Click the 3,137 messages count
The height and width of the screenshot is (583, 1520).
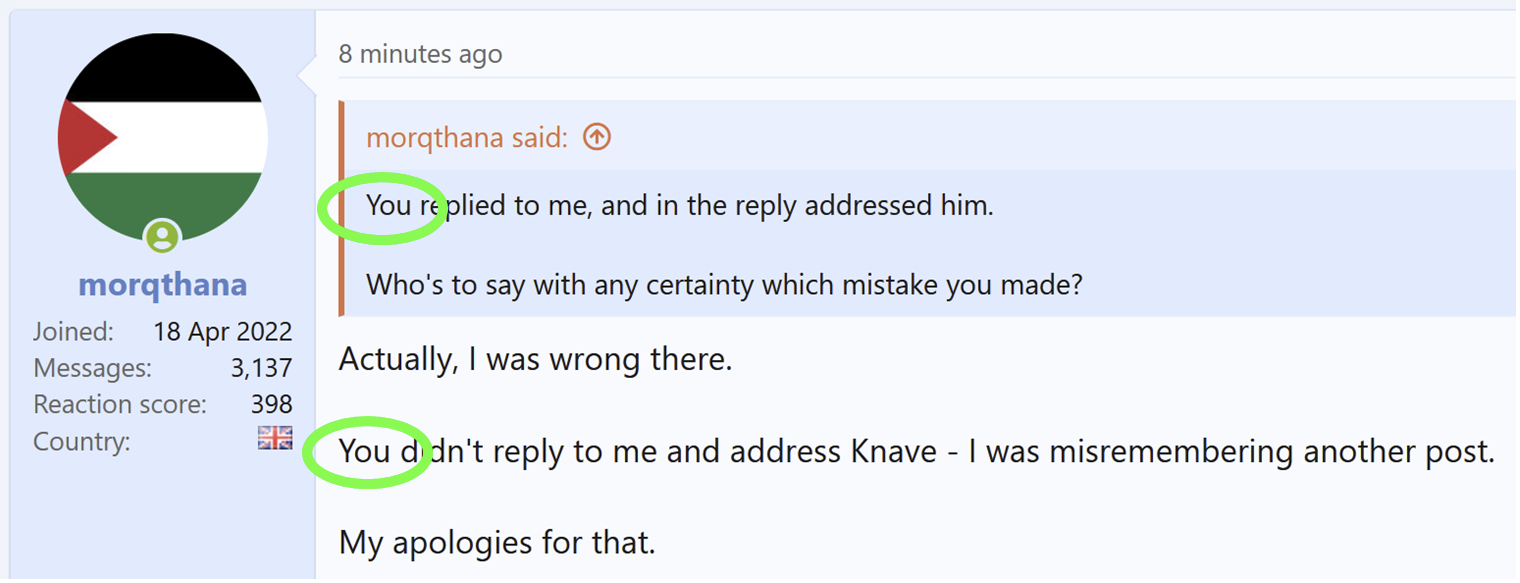pos(261,368)
